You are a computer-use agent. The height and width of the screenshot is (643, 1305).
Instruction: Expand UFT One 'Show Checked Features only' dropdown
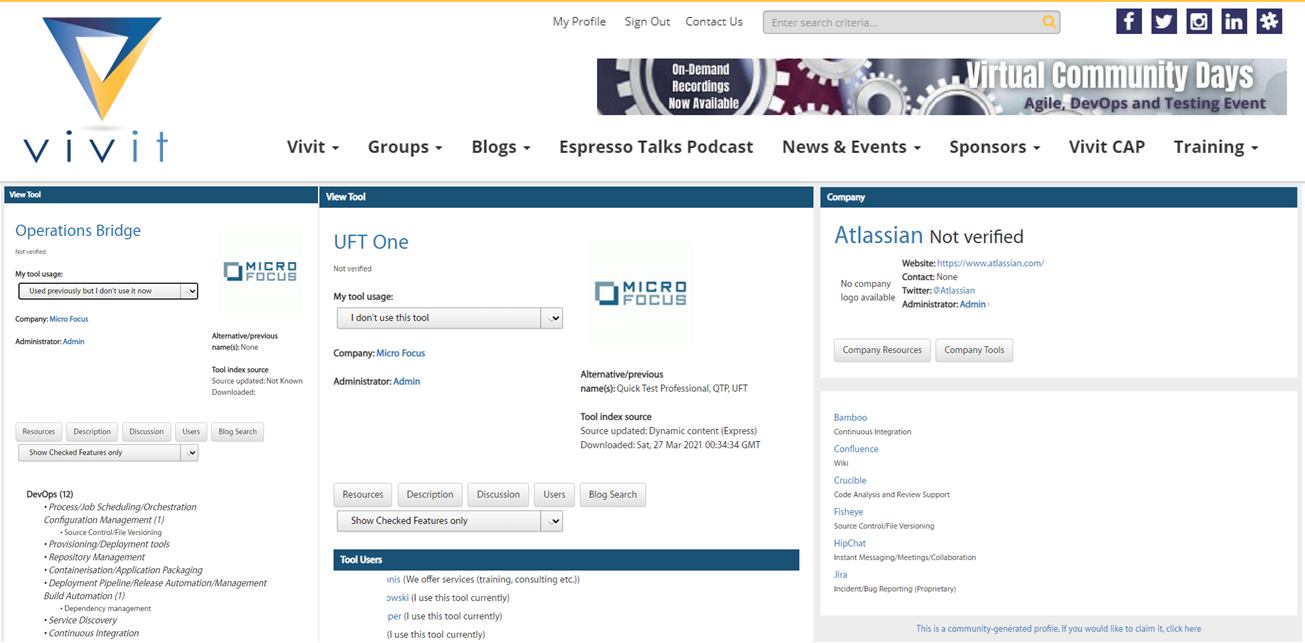point(450,521)
